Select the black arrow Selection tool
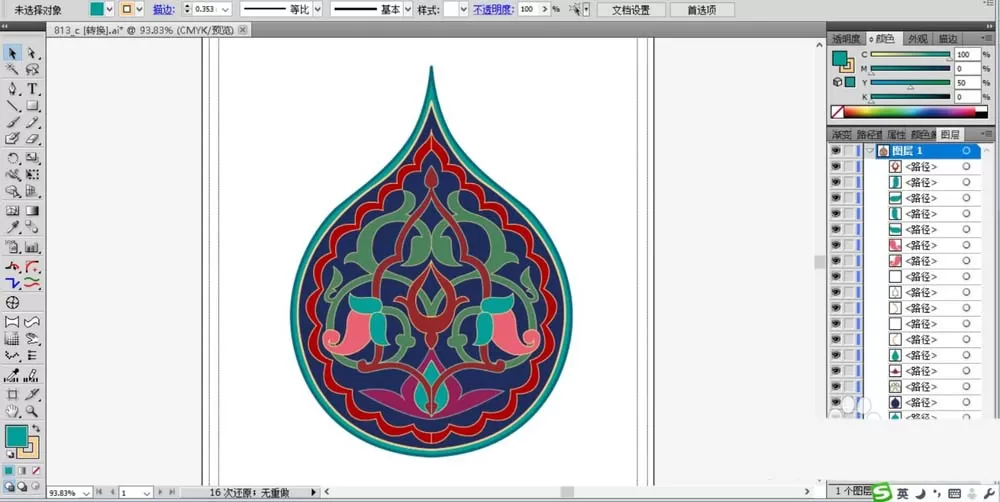This screenshot has width=1000, height=502. (x=12, y=53)
